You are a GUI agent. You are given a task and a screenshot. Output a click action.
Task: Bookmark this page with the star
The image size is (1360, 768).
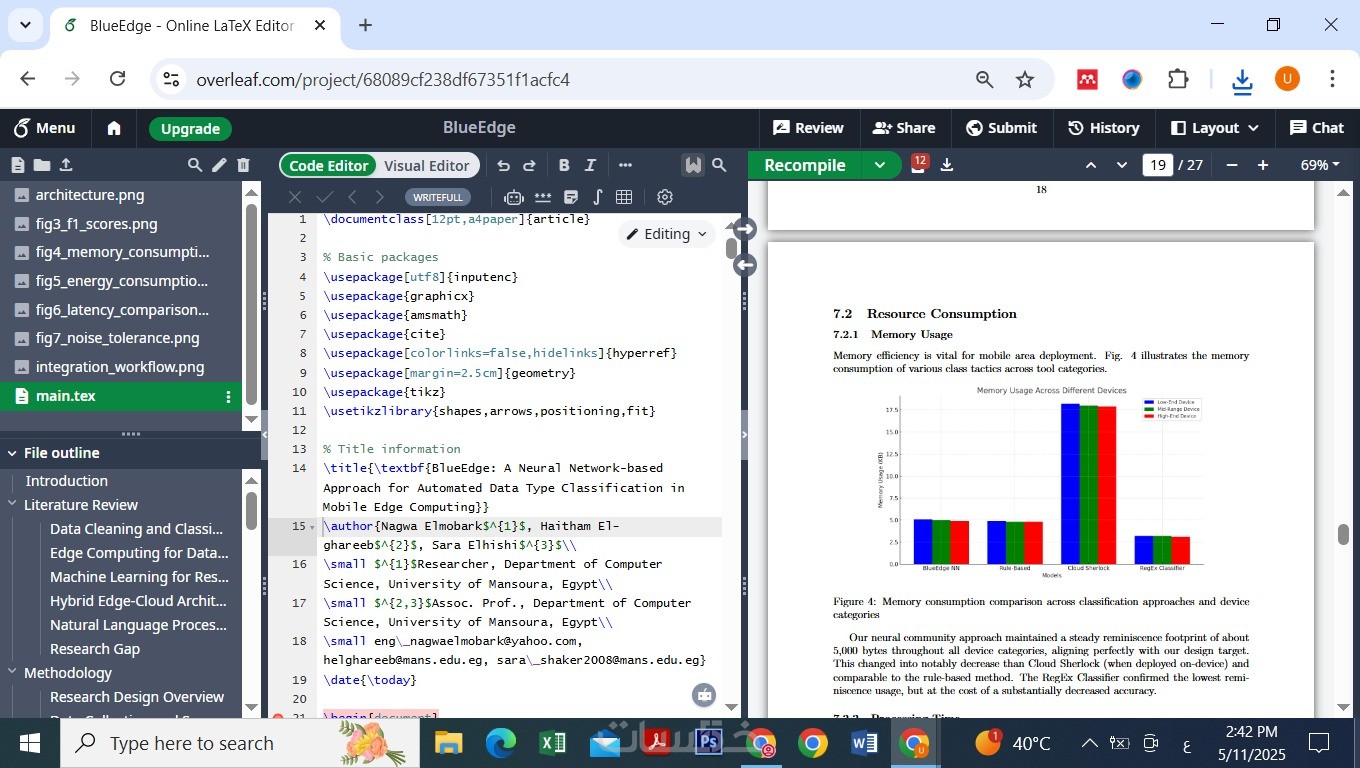tap(1025, 79)
